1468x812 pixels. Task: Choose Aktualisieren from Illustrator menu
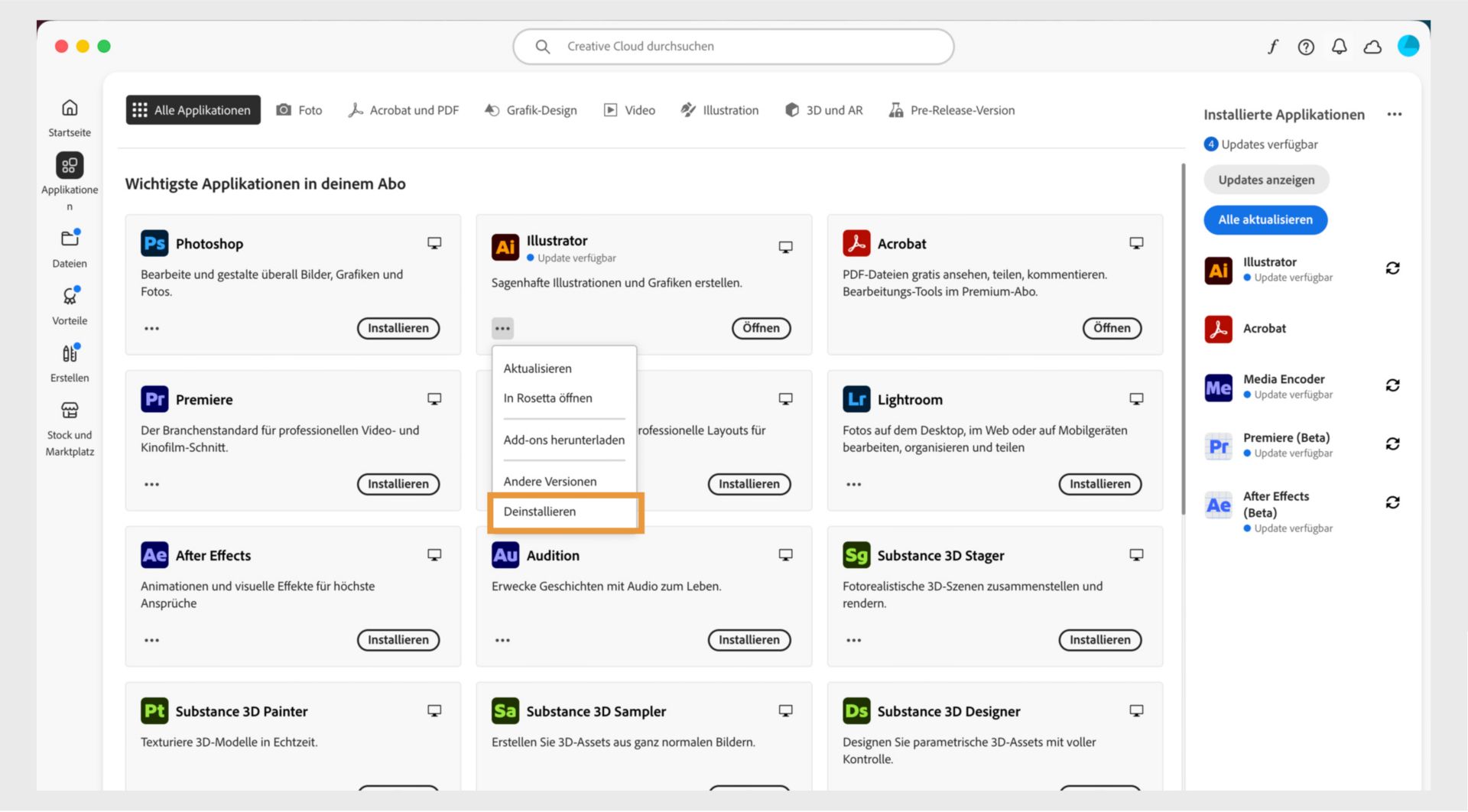tap(564, 369)
